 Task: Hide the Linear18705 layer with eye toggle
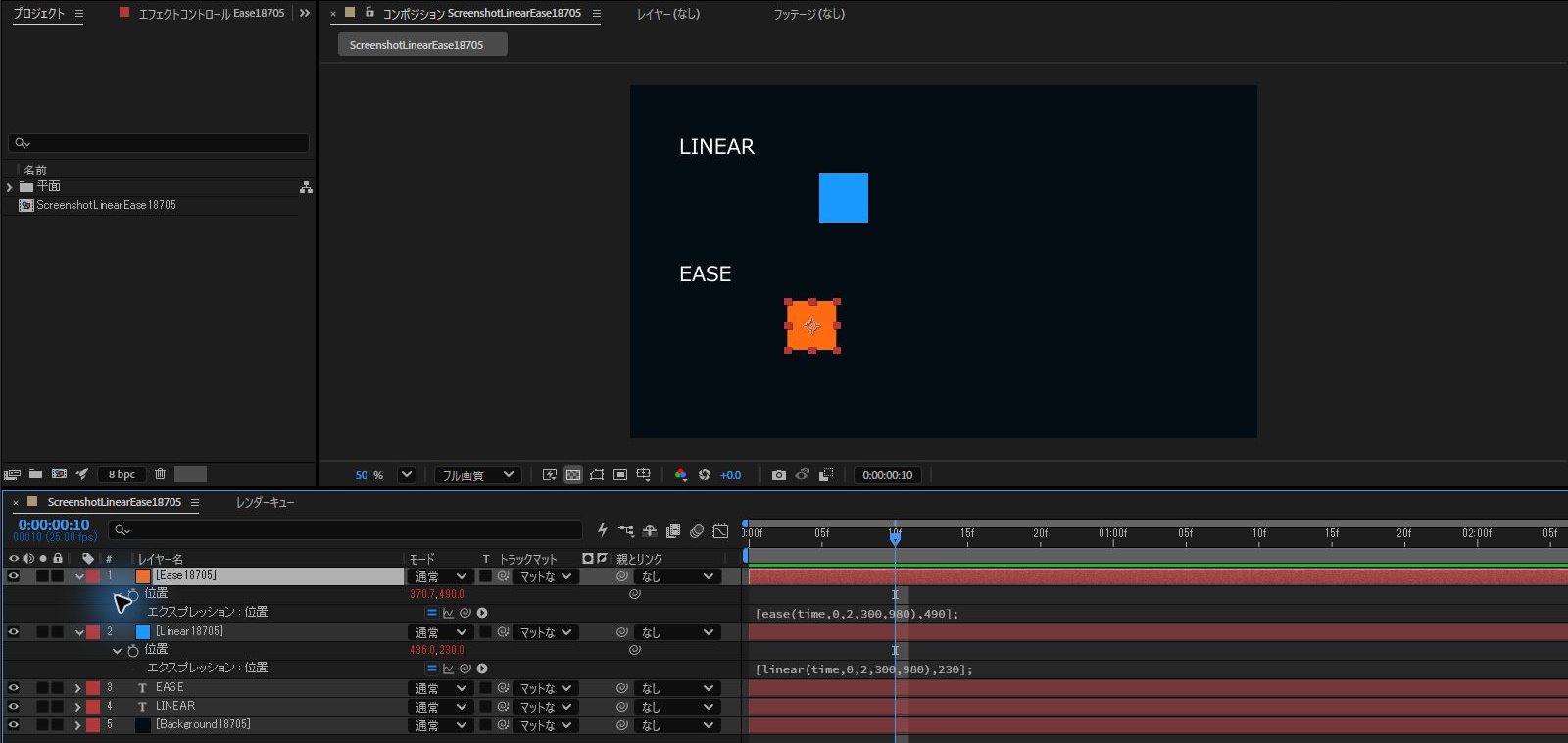pos(14,632)
